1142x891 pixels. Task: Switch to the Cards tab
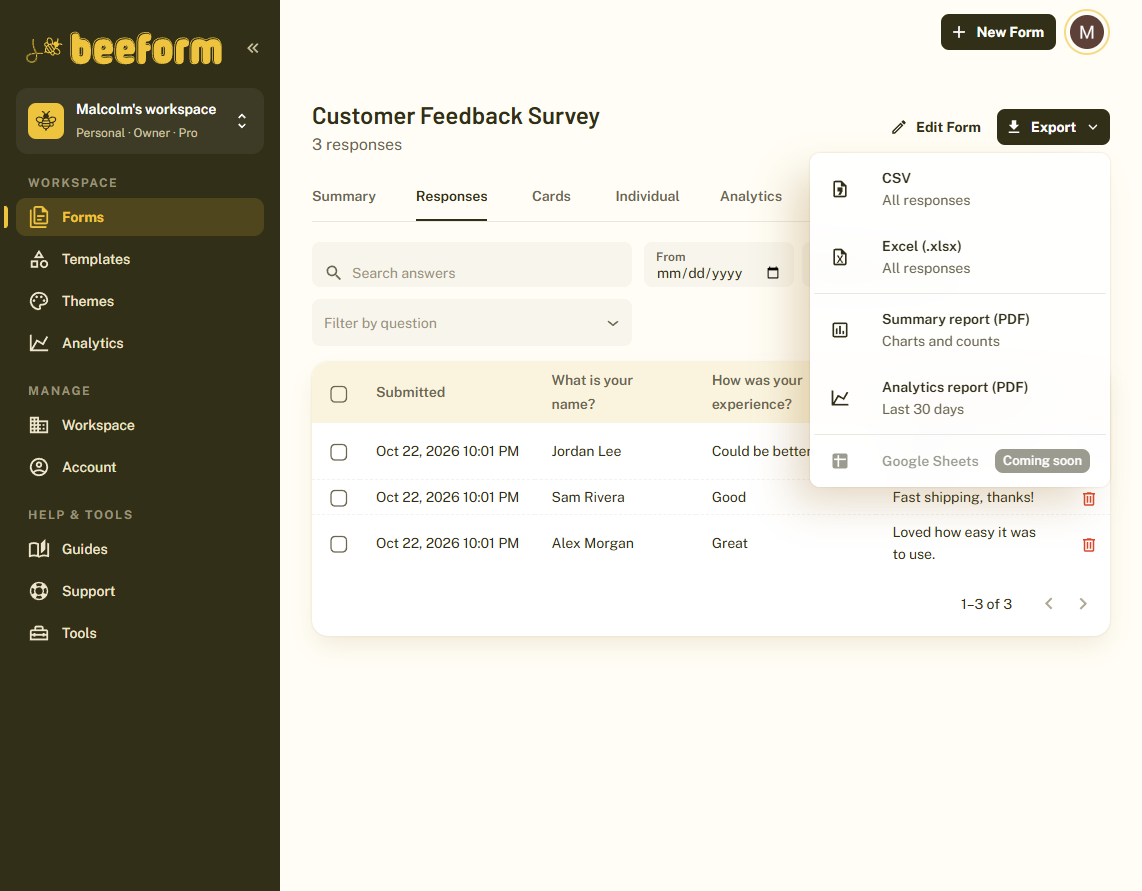pyautogui.click(x=551, y=196)
